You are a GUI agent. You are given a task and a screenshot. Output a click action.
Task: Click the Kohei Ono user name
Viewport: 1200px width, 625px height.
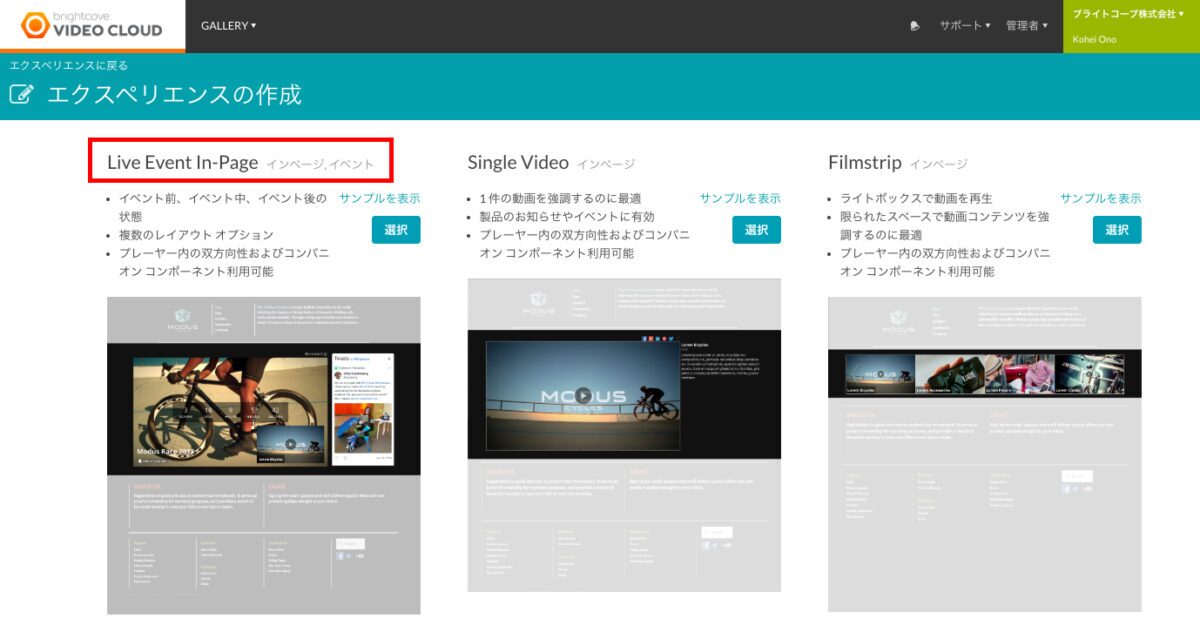pyautogui.click(x=1095, y=40)
